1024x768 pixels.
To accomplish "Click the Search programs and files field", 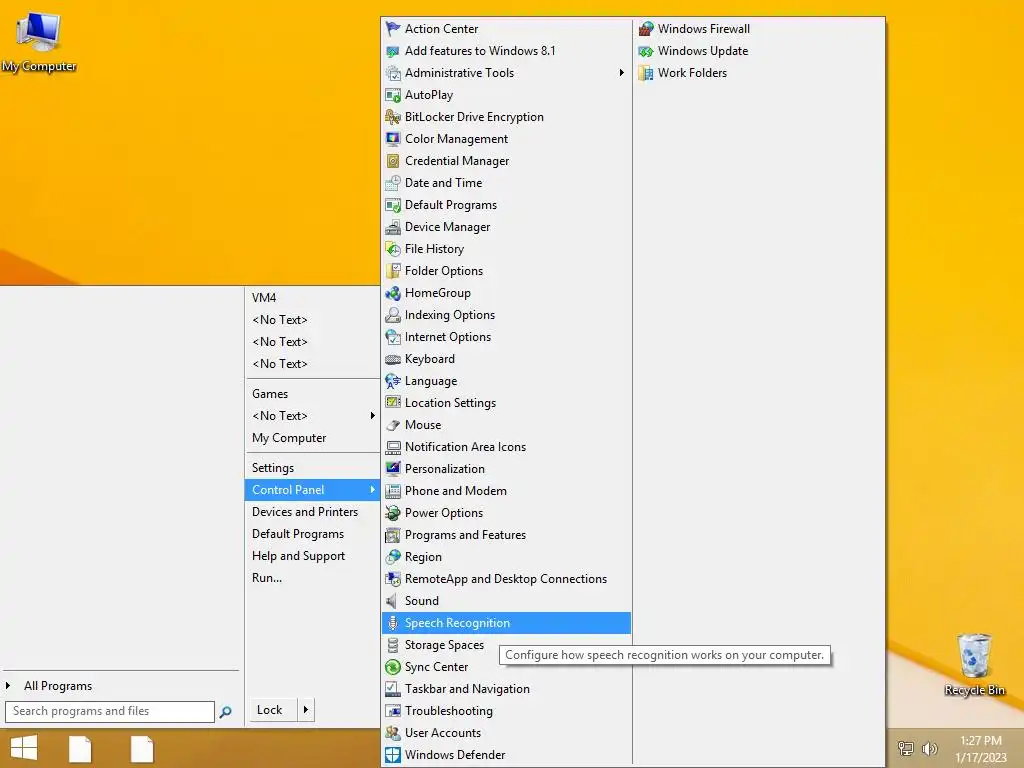I will pos(110,711).
